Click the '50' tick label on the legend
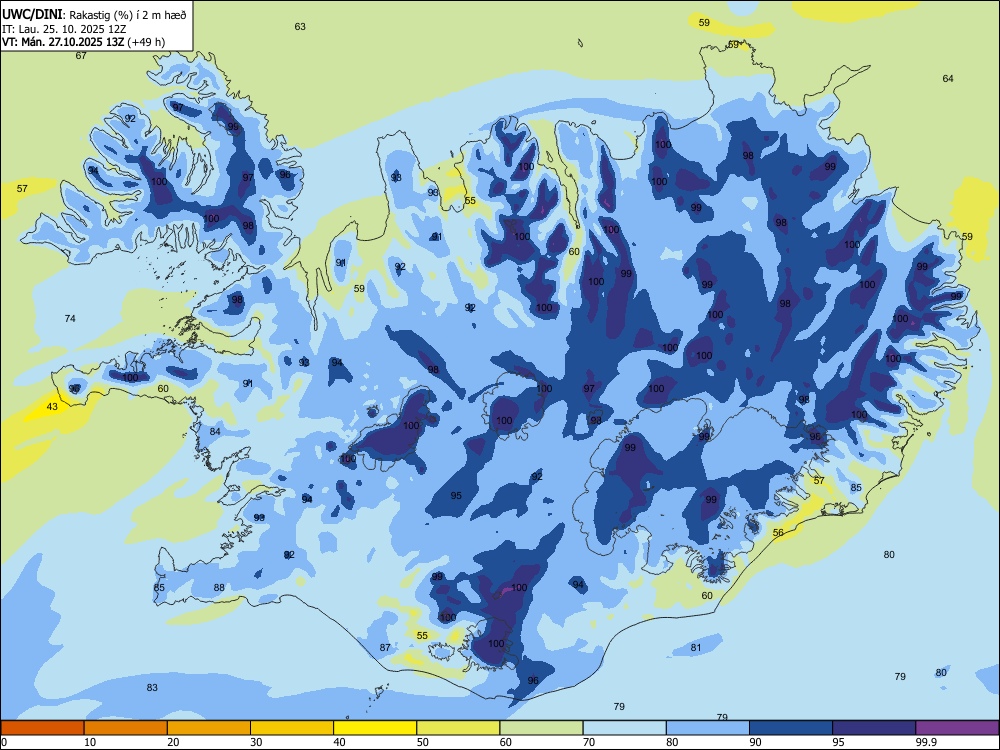The width and height of the screenshot is (1000, 750). point(423,742)
